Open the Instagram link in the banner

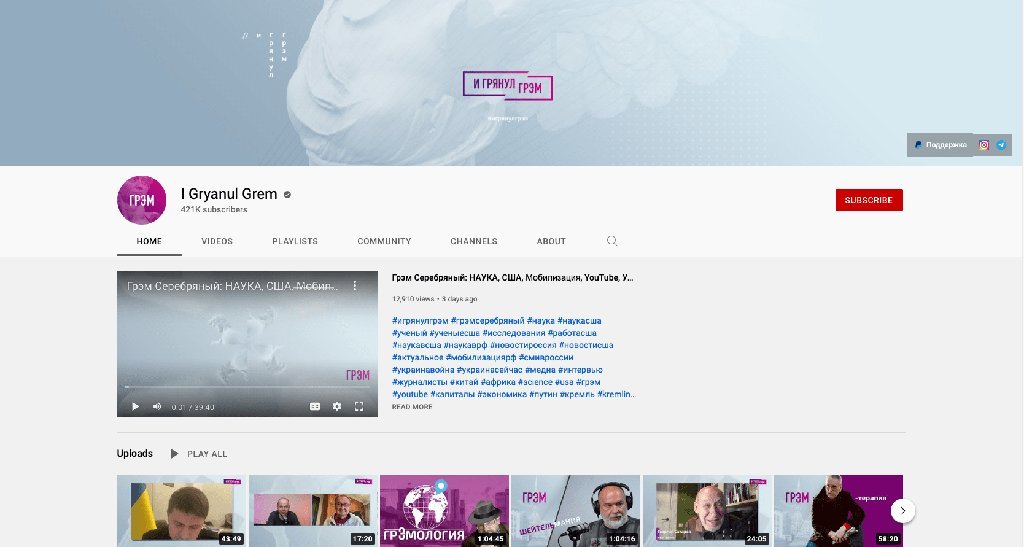coord(984,145)
